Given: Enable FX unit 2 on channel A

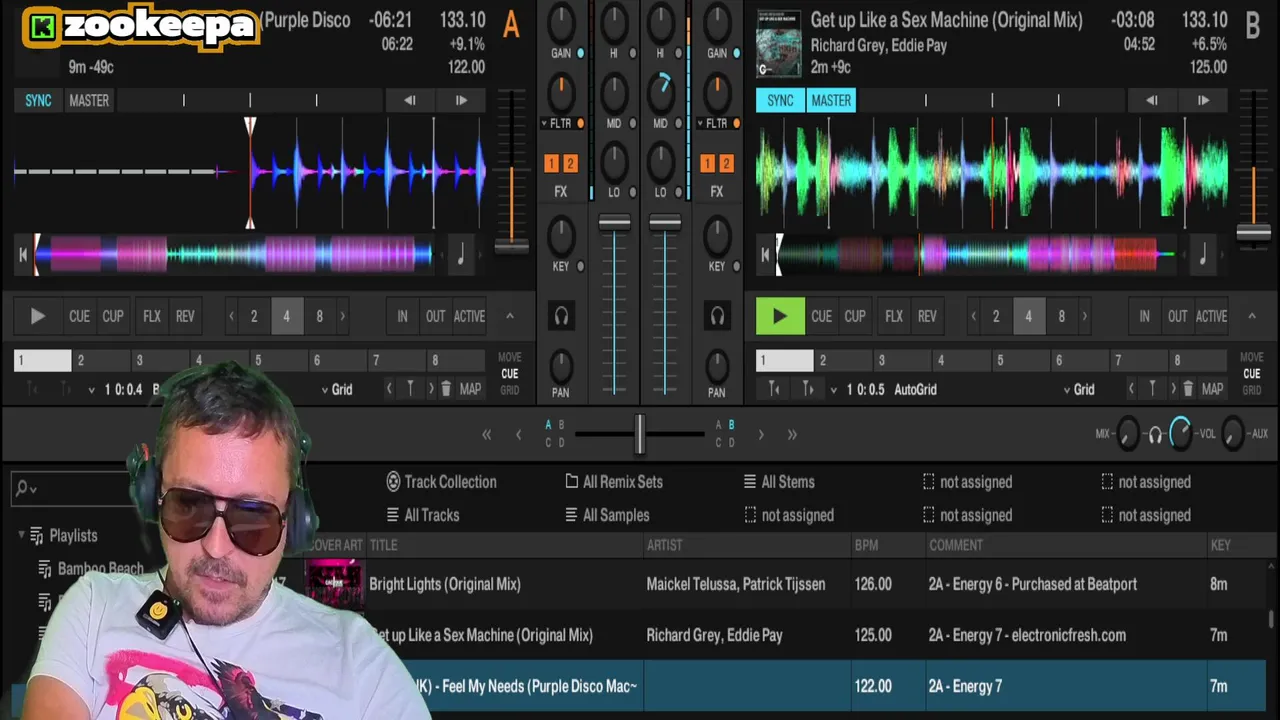Looking at the screenshot, I should [569, 163].
